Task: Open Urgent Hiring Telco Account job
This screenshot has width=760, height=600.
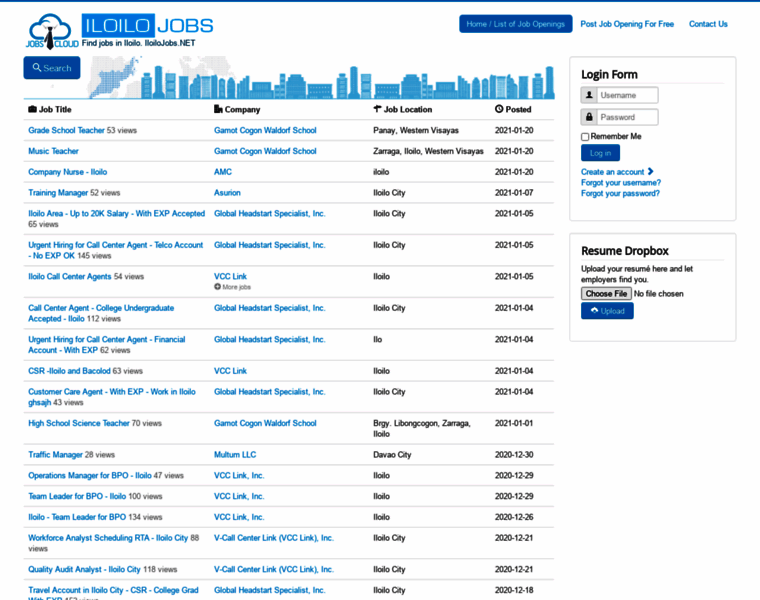Action: tap(115, 250)
